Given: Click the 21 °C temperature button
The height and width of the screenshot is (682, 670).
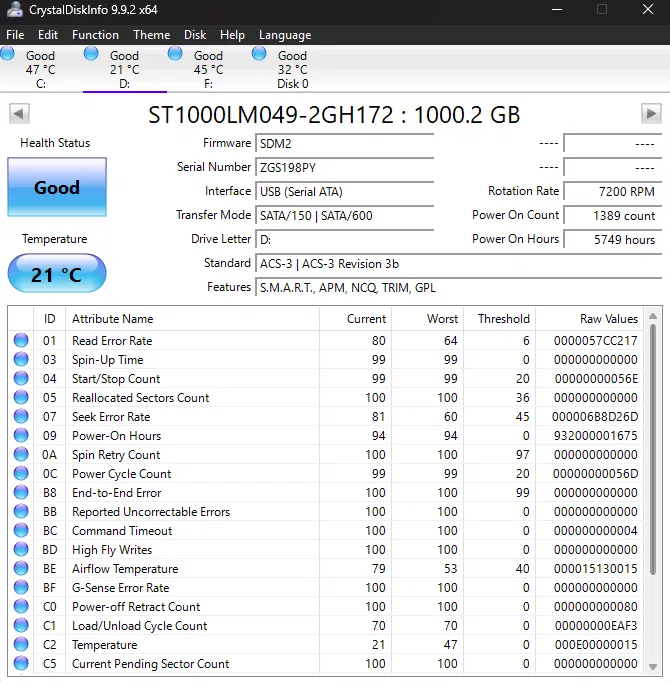Looking at the screenshot, I should tap(57, 274).
